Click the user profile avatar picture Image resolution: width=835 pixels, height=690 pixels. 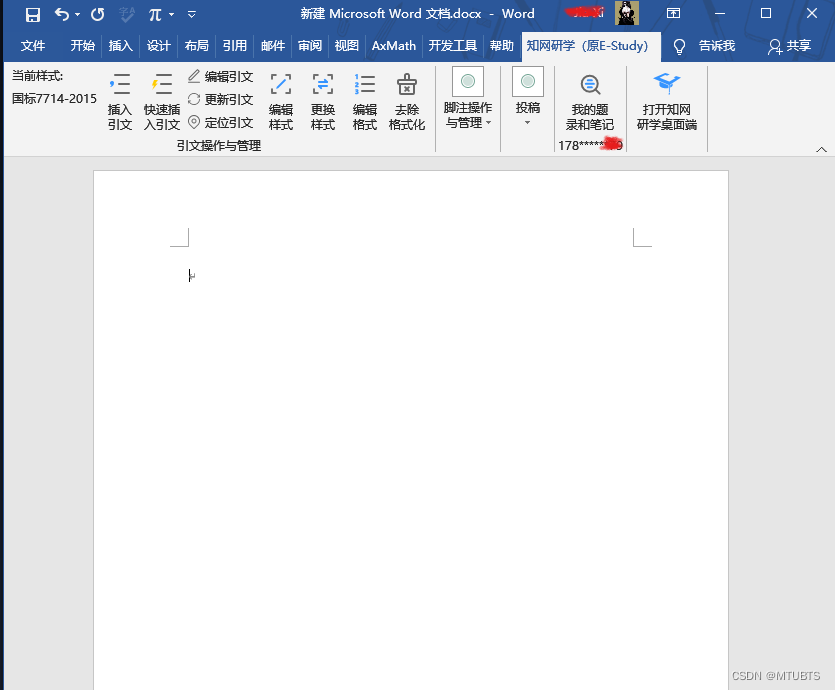click(627, 13)
